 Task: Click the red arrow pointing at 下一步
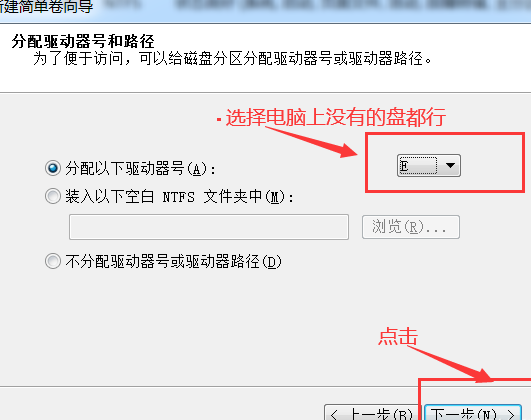pyautogui.click(x=450, y=364)
